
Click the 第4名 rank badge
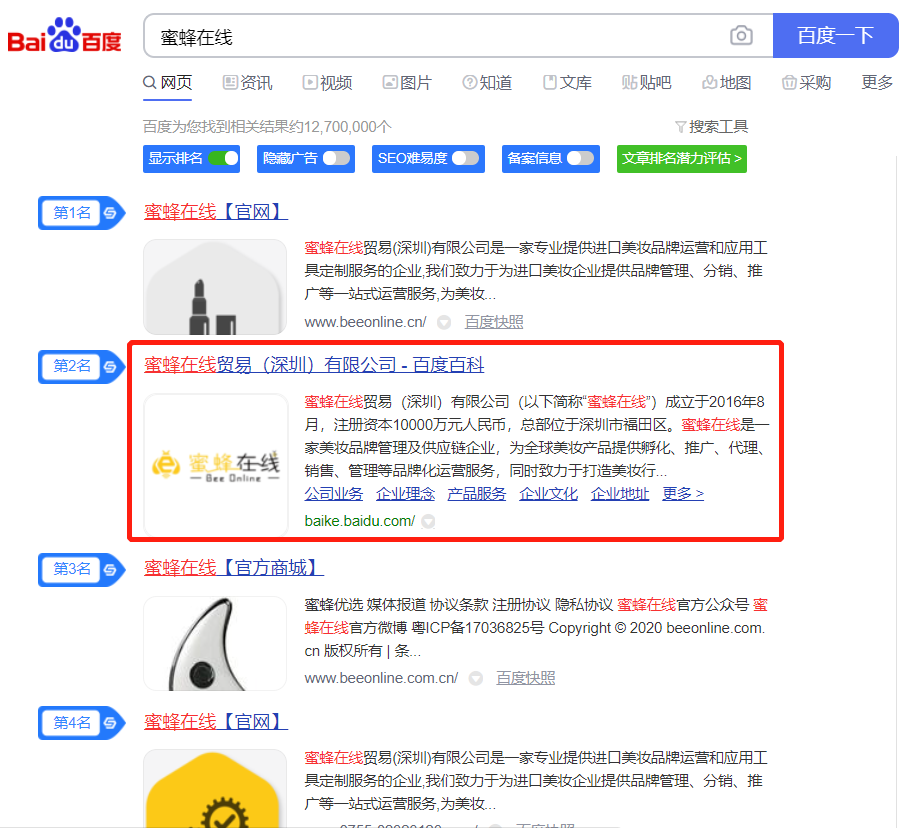81,723
